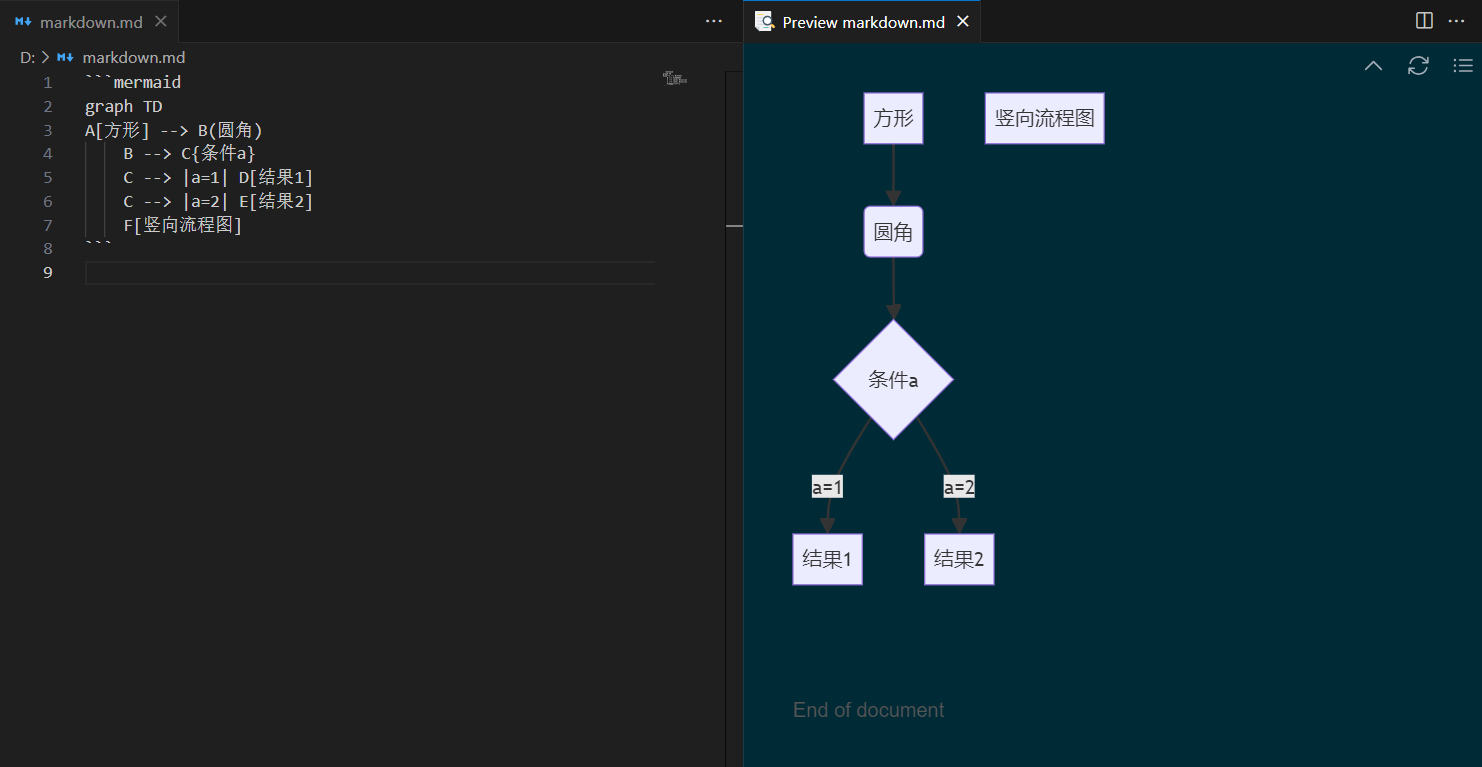This screenshot has height=767, width=1482.
Task: Close the Preview markdown.md tab
Action: pos(963,22)
